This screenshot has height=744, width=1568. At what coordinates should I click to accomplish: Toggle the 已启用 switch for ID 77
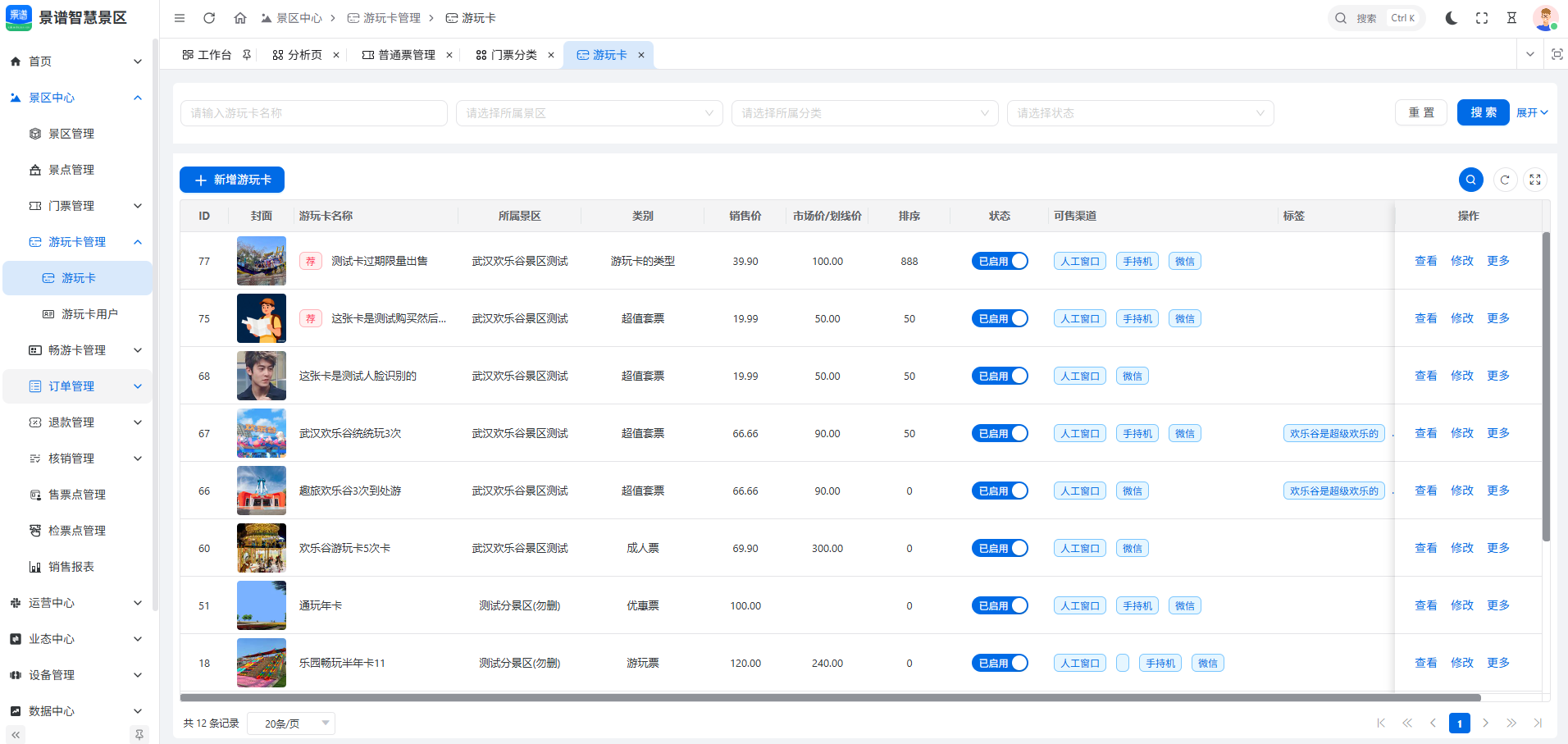1000,261
